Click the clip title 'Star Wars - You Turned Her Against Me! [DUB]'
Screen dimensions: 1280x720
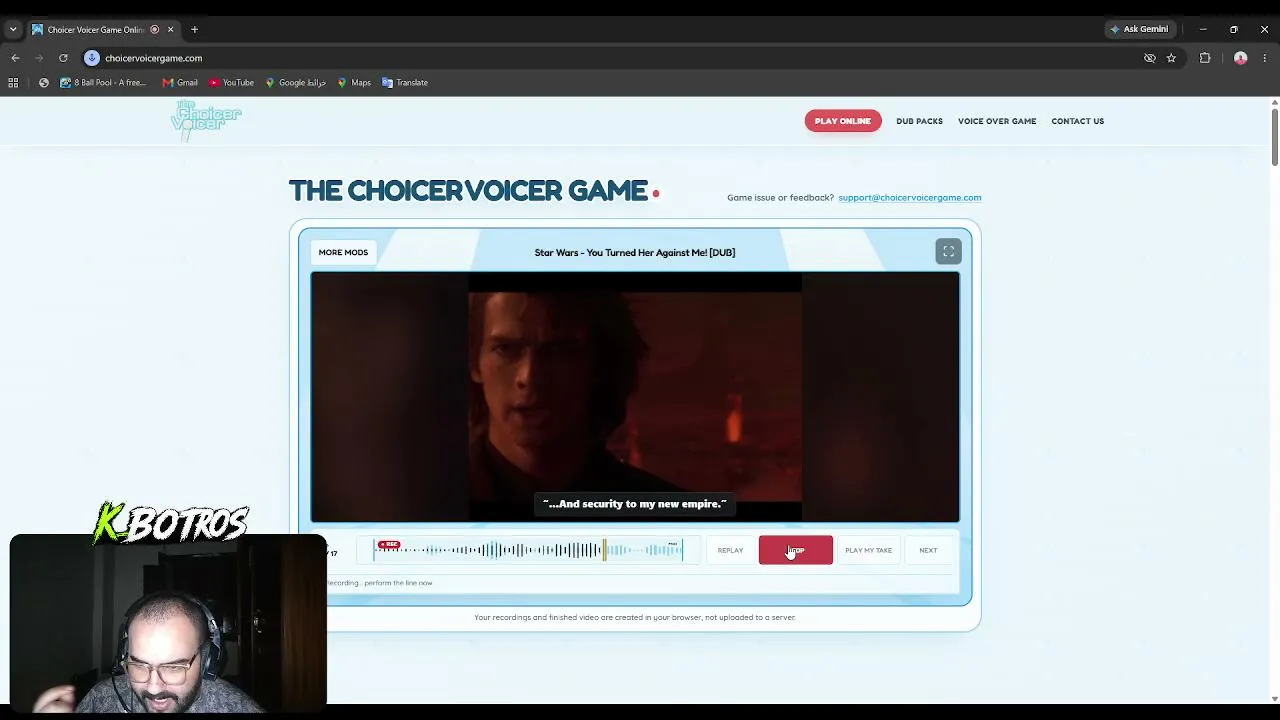pyautogui.click(x=635, y=253)
